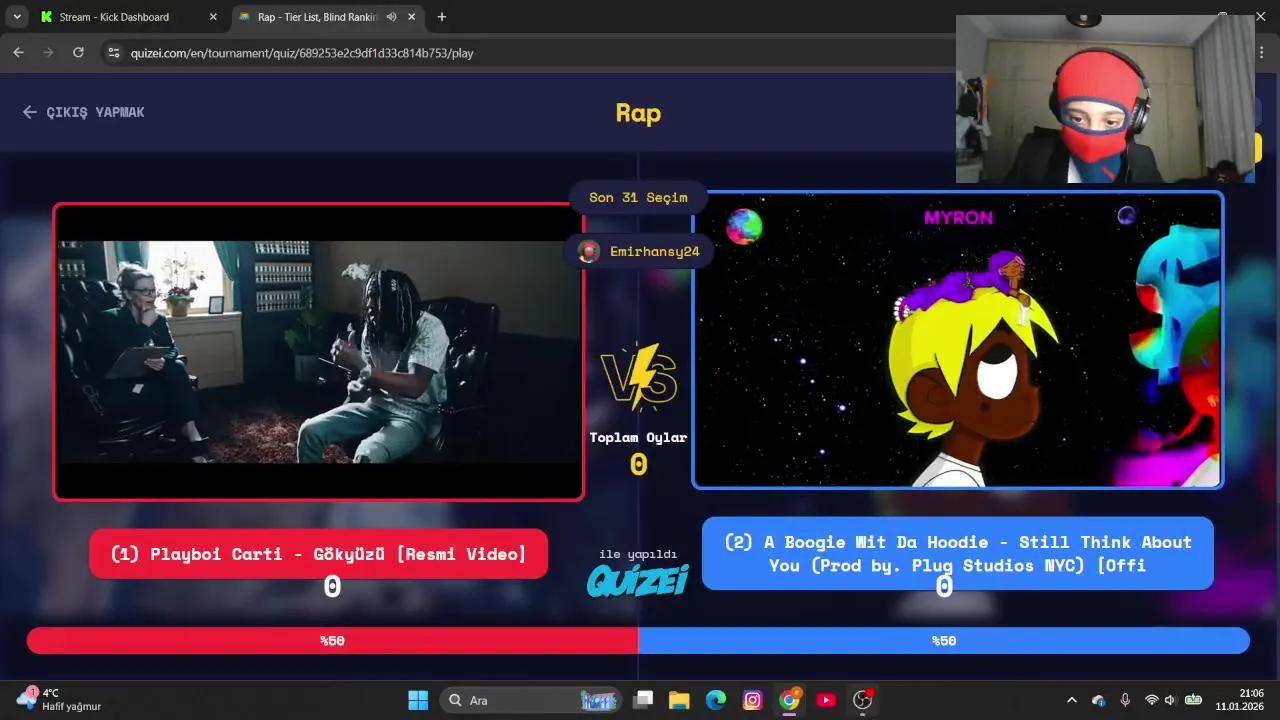Open the YouTube taskbar app

826,700
